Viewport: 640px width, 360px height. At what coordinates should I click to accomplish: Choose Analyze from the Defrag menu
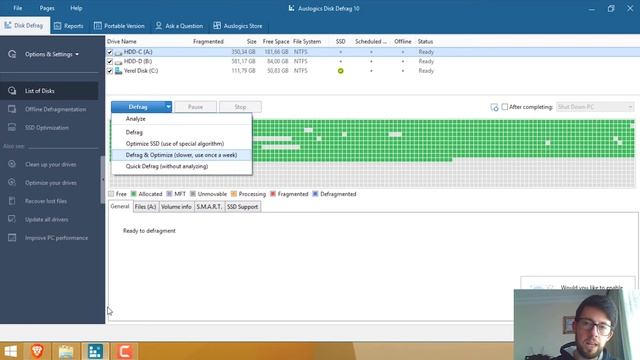[x=182, y=119]
